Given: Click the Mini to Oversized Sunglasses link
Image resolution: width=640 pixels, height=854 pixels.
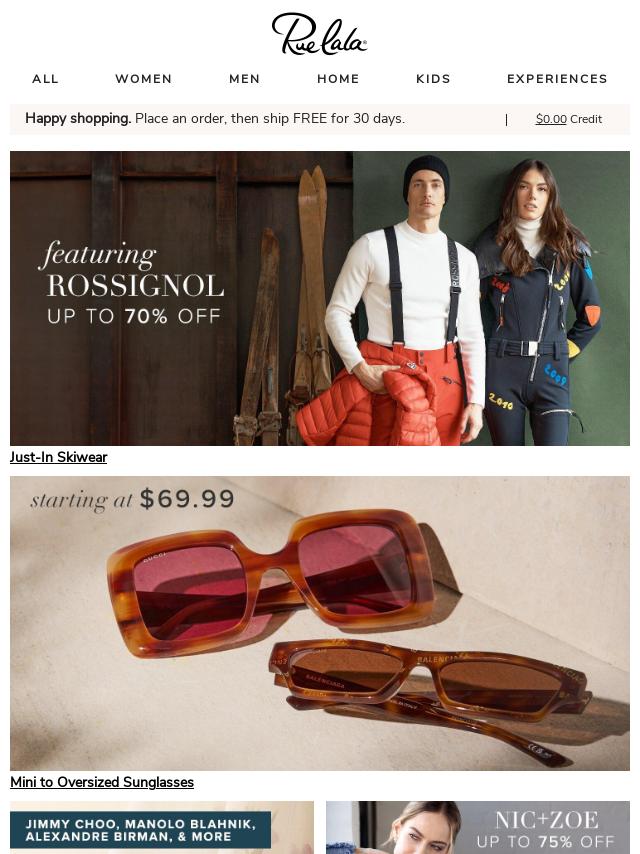Looking at the screenshot, I should pyautogui.click(x=102, y=782).
